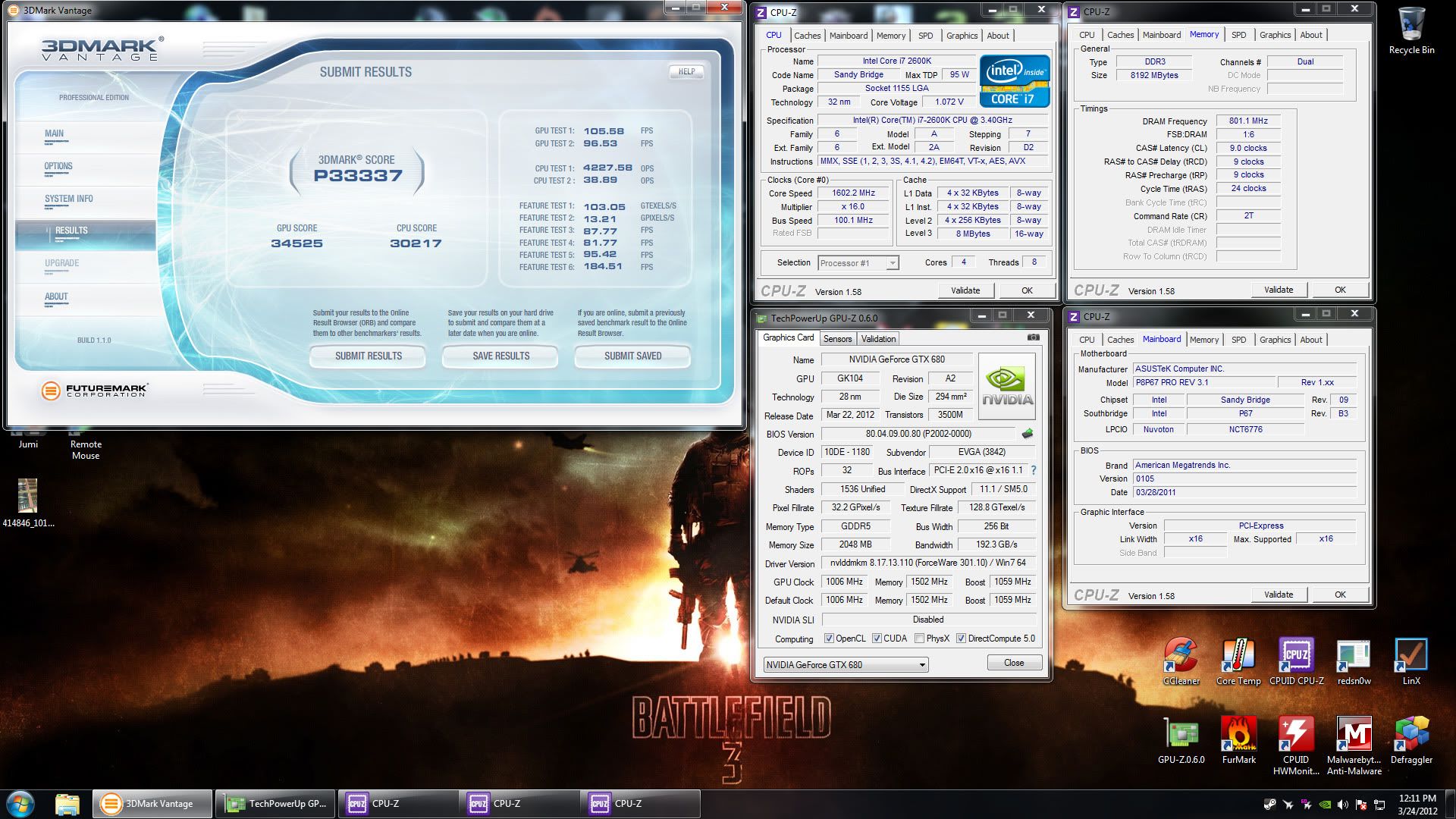Open SPD tab in top-left CPU-Z window
This screenshot has width=1456, height=819.
click(x=925, y=36)
